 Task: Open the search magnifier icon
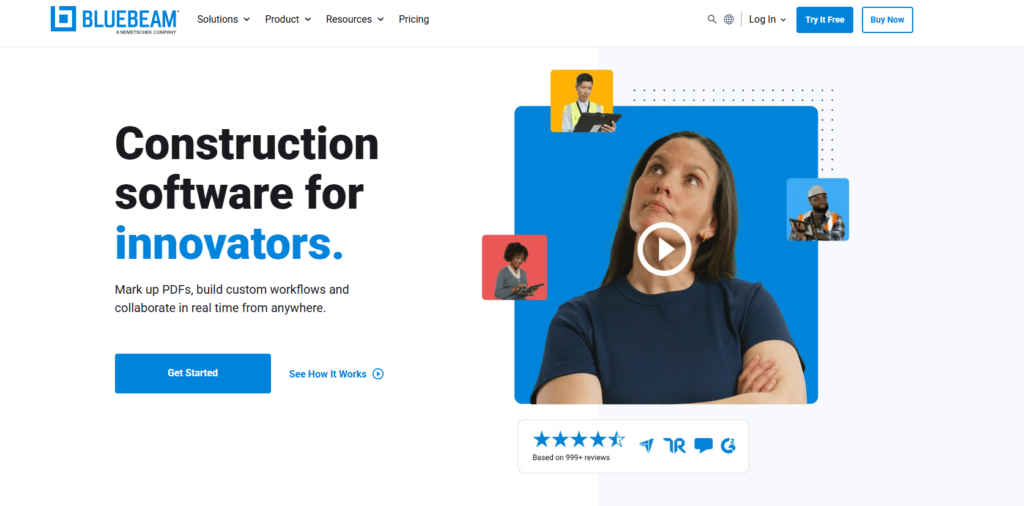click(712, 20)
